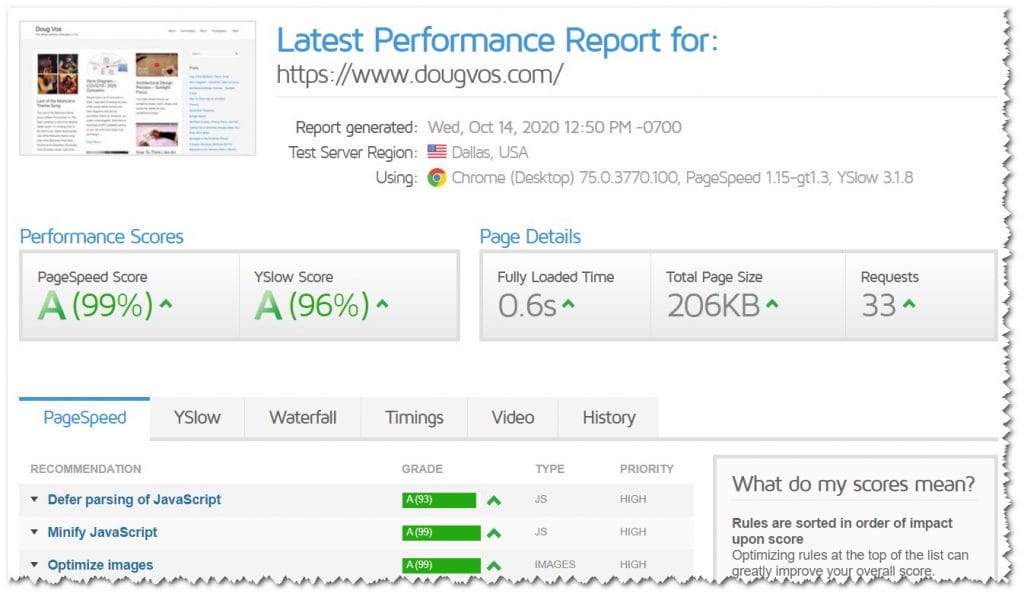The height and width of the screenshot is (597, 1024).
Task: Click the green arrow next to PageSpeed score 99%
Action: pyautogui.click(x=166, y=304)
